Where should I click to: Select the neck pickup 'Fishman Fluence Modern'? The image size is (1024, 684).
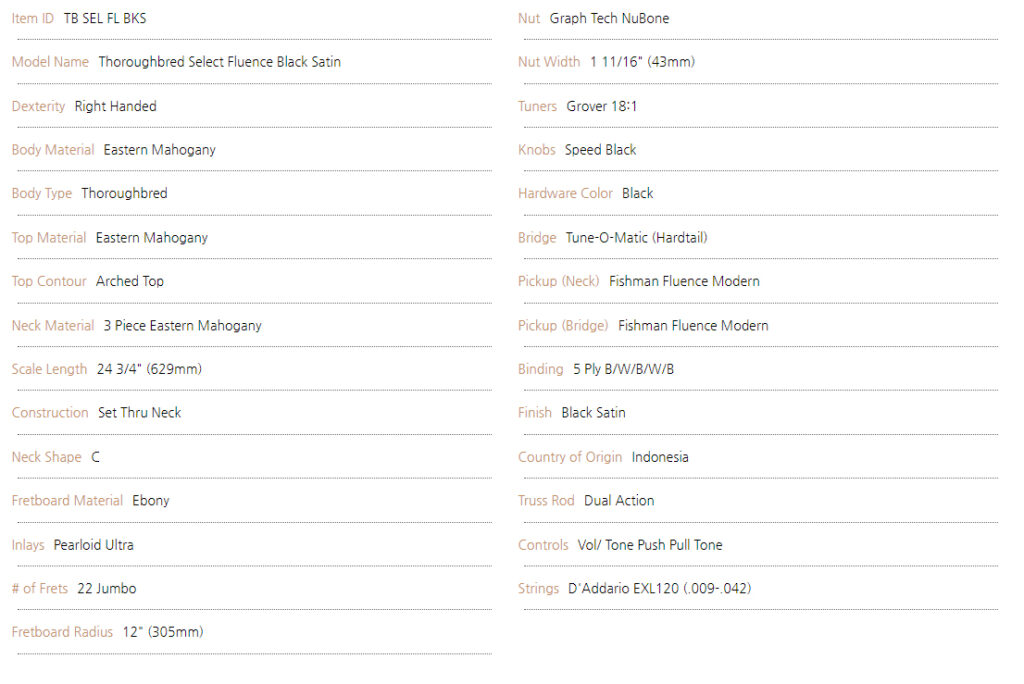point(684,282)
